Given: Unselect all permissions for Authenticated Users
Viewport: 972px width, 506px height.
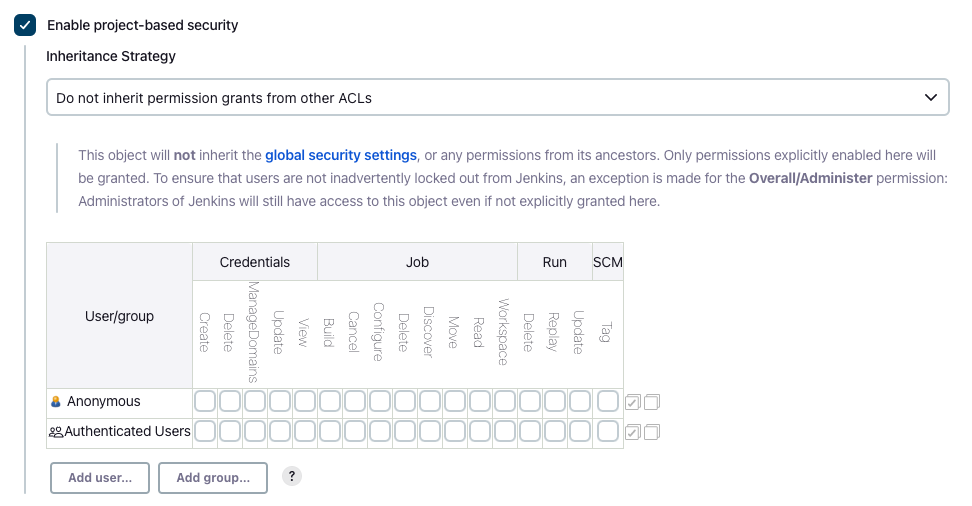Looking at the screenshot, I should (x=652, y=433).
